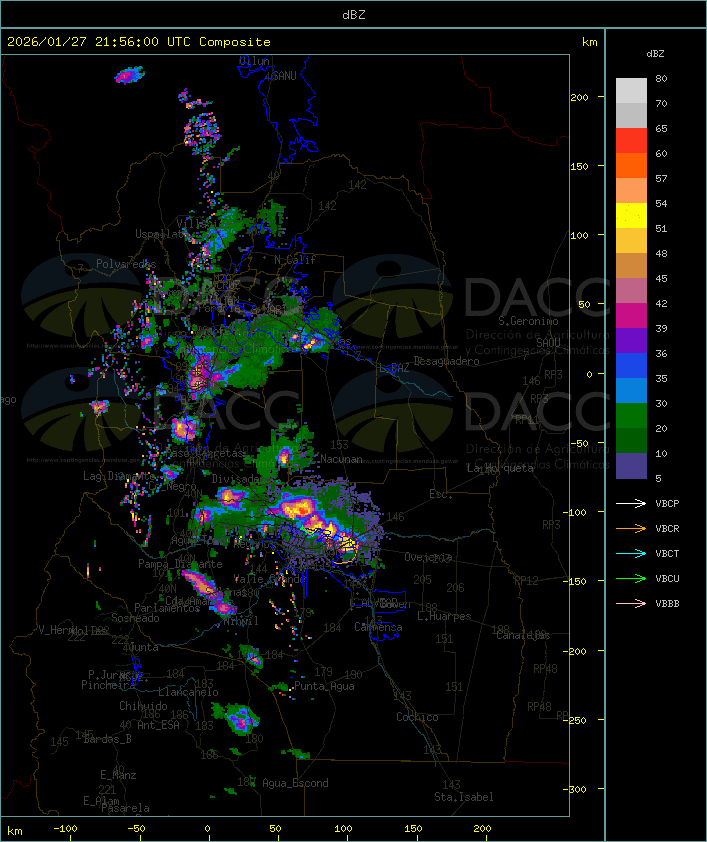Click the S.Geronimo label on the right
The height and width of the screenshot is (842, 707).
(526, 322)
